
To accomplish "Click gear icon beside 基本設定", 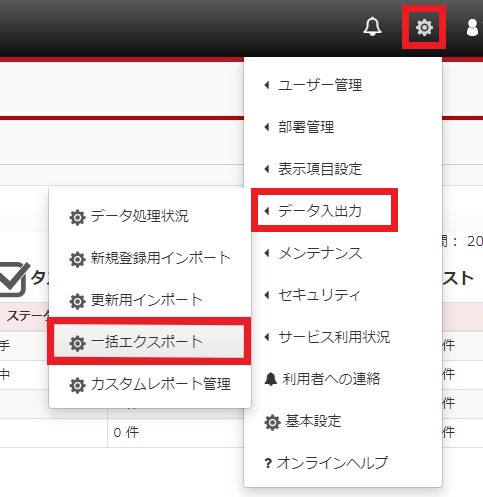I will tap(272, 422).
